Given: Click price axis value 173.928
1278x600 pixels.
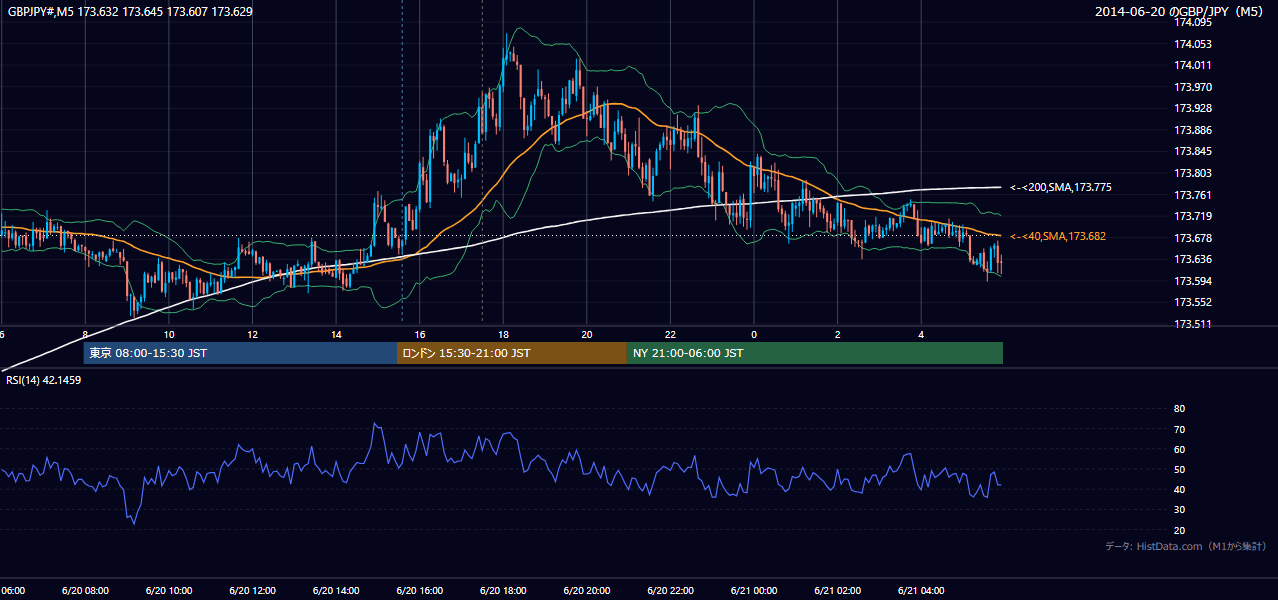Looking at the screenshot, I should pos(1192,108).
